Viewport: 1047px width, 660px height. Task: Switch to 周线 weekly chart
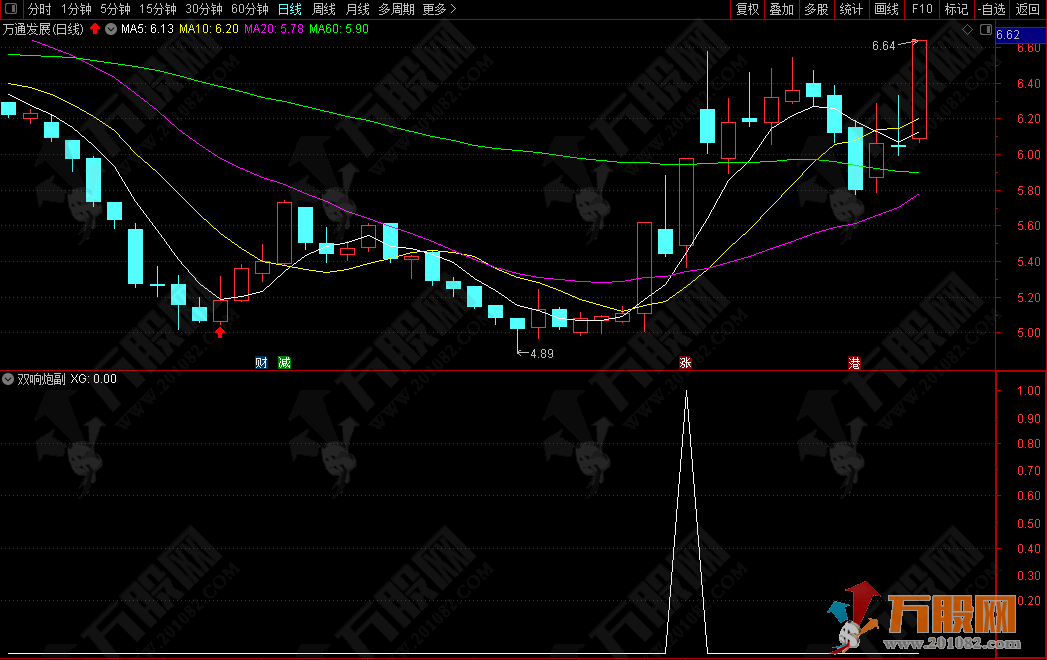pyautogui.click(x=324, y=9)
